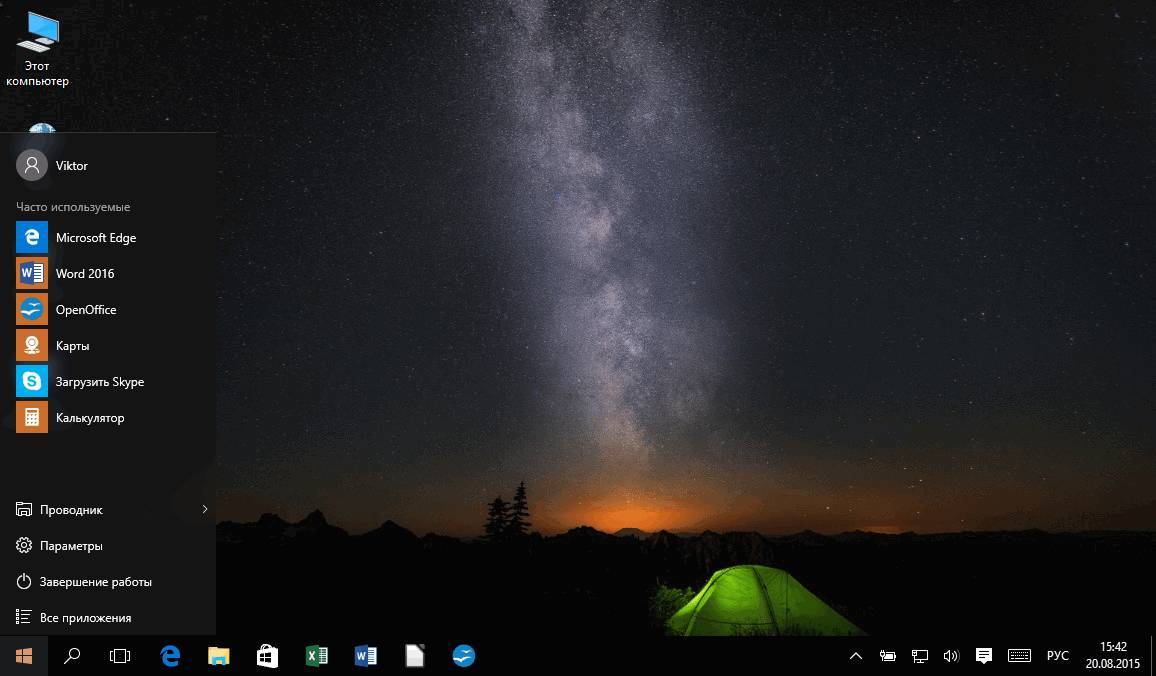
Task: Launch Excel from the taskbar
Action: tap(316, 656)
